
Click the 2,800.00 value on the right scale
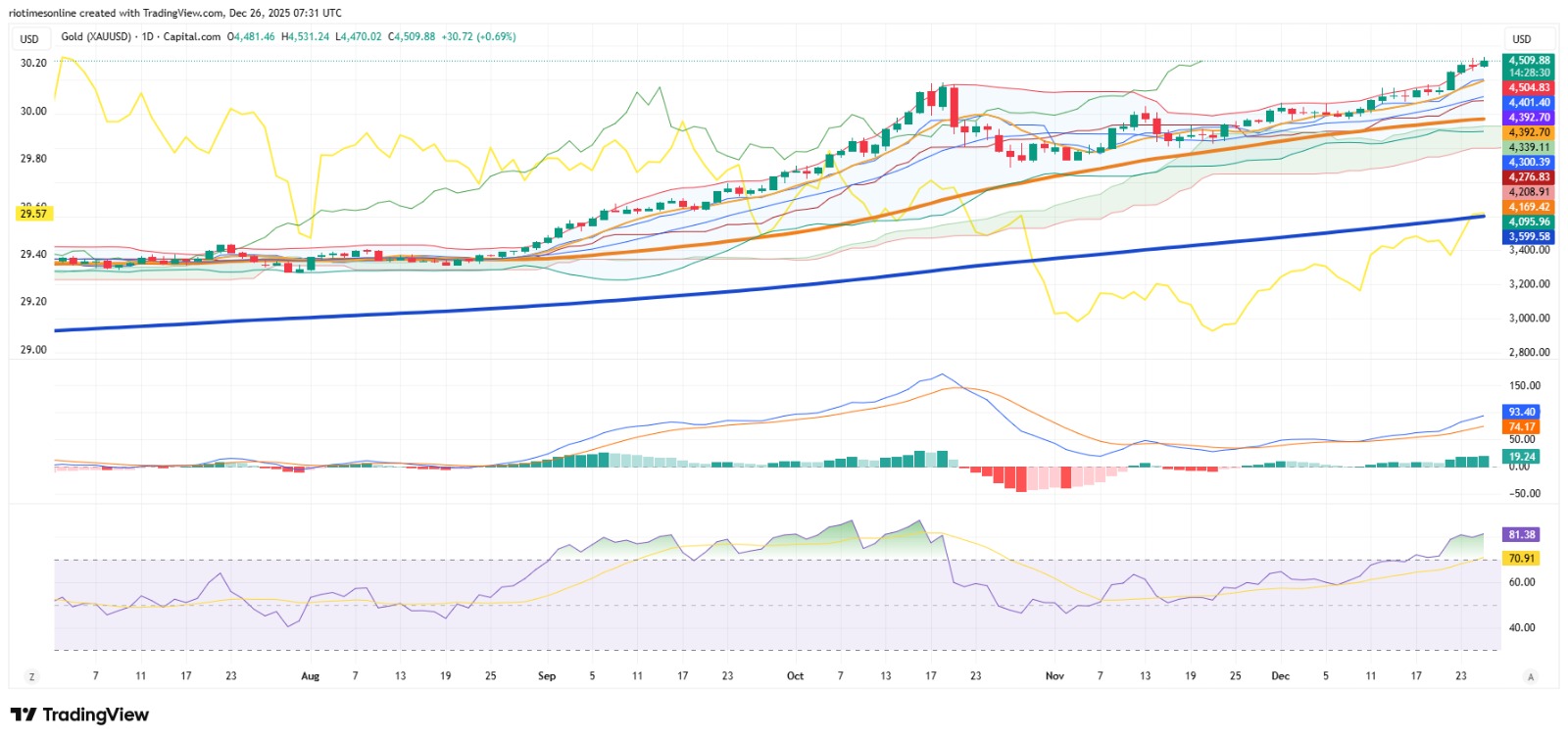[x=1529, y=352]
